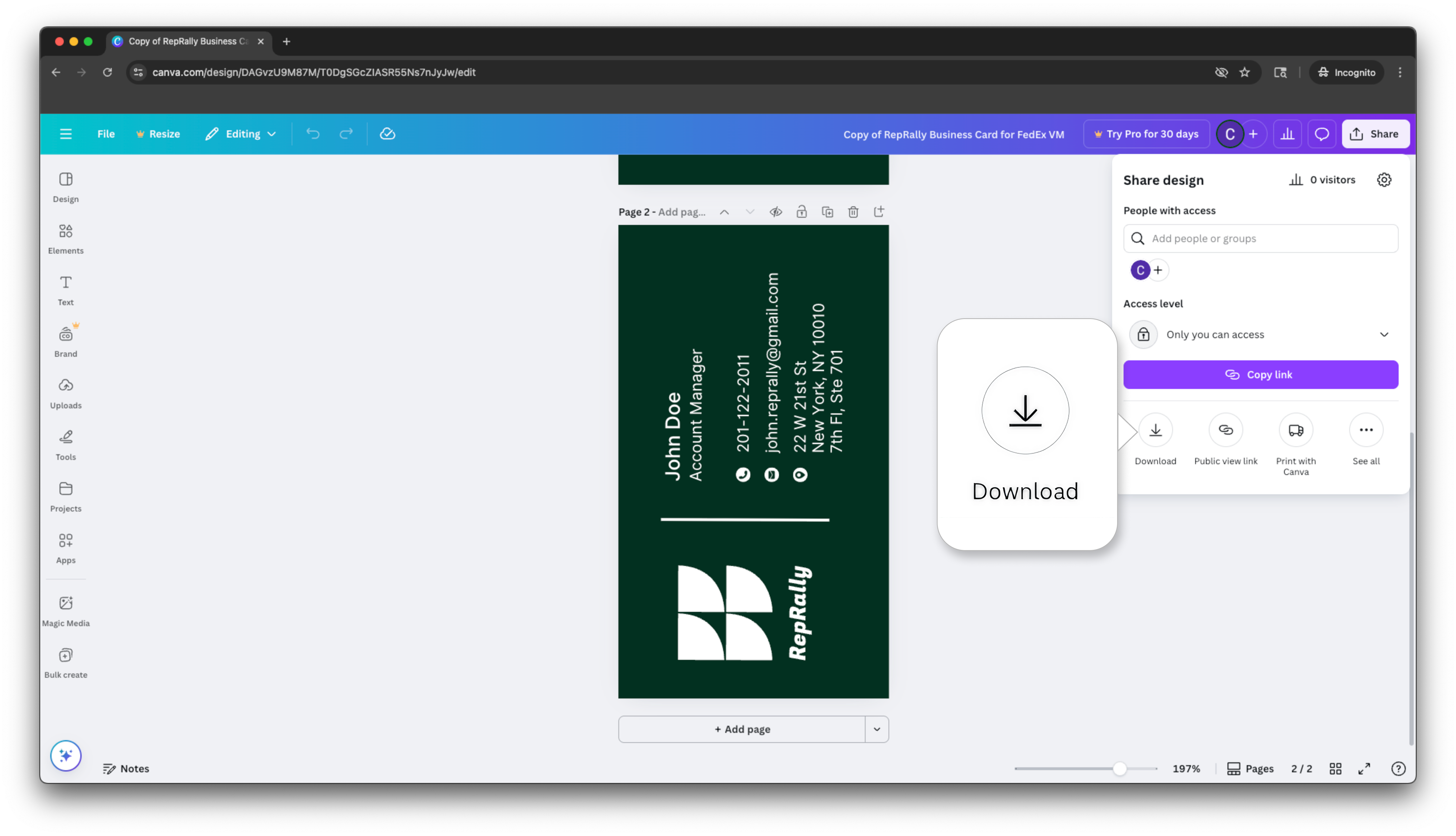Open the Apps panel
The image size is (1456, 836).
[x=65, y=549]
